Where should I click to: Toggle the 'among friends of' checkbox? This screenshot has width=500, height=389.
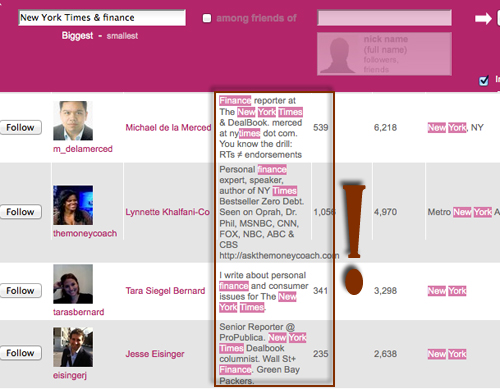[x=207, y=18]
